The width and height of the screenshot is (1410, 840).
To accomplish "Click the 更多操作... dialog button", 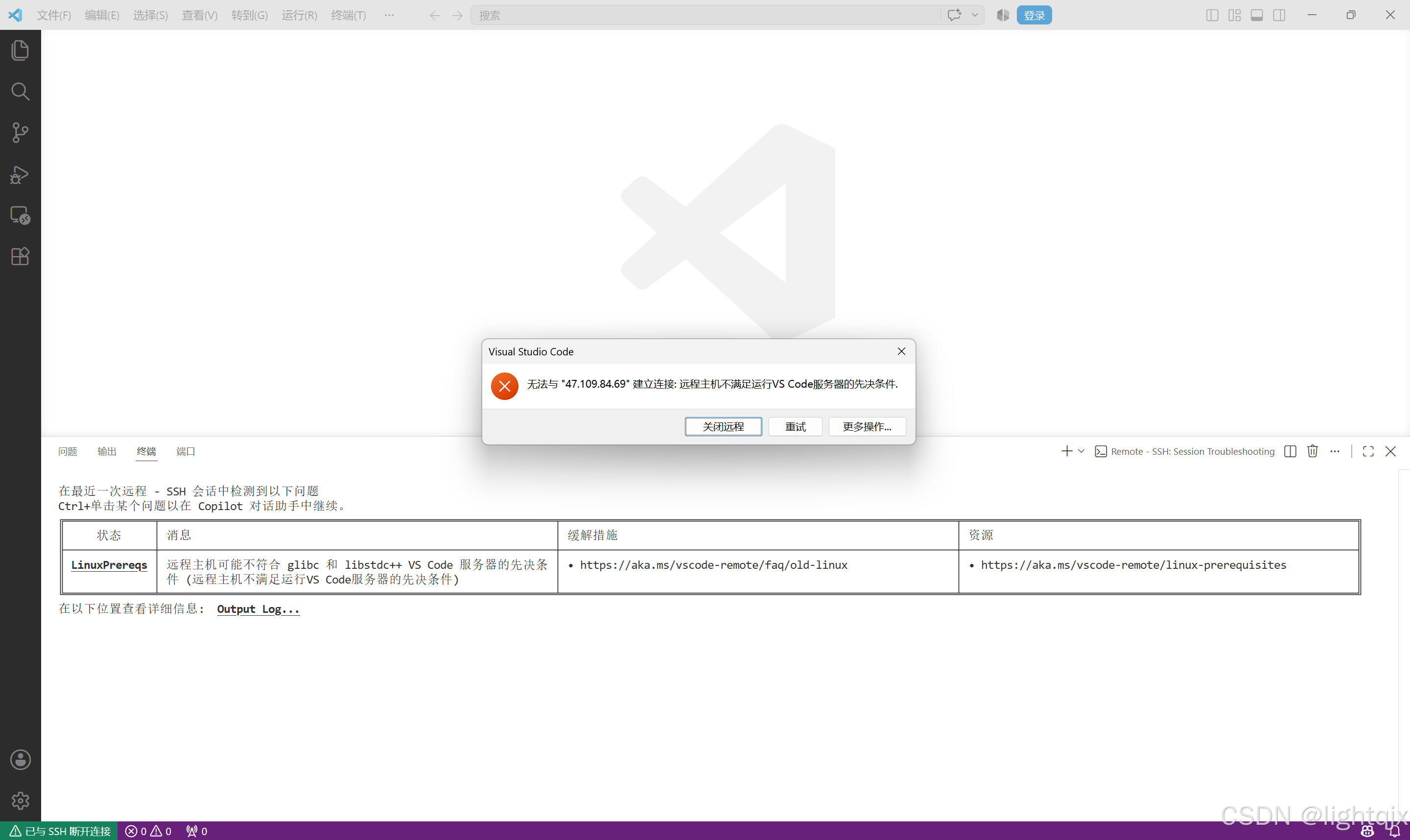I will (x=867, y=426).
